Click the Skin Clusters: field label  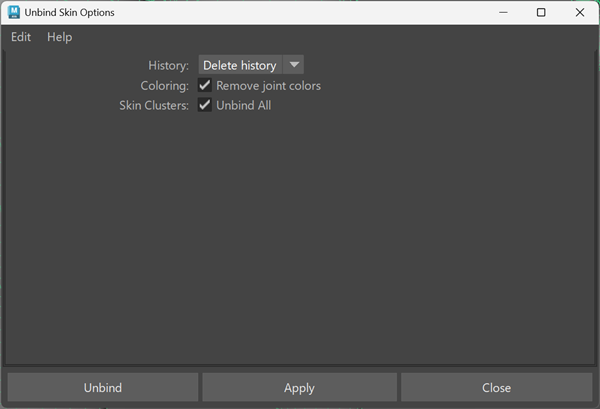click(154, 105)
